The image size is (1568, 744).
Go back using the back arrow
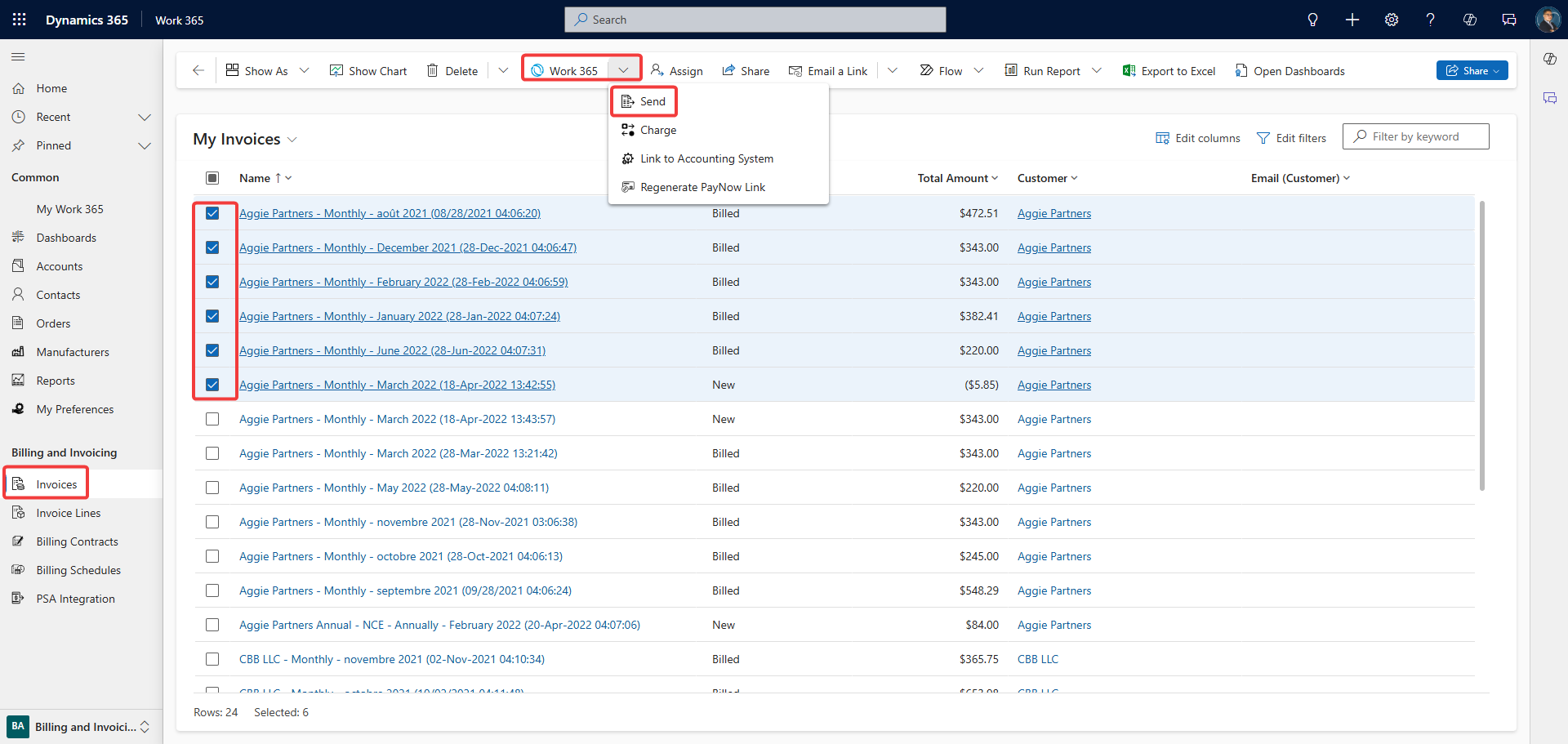[198, 71]
